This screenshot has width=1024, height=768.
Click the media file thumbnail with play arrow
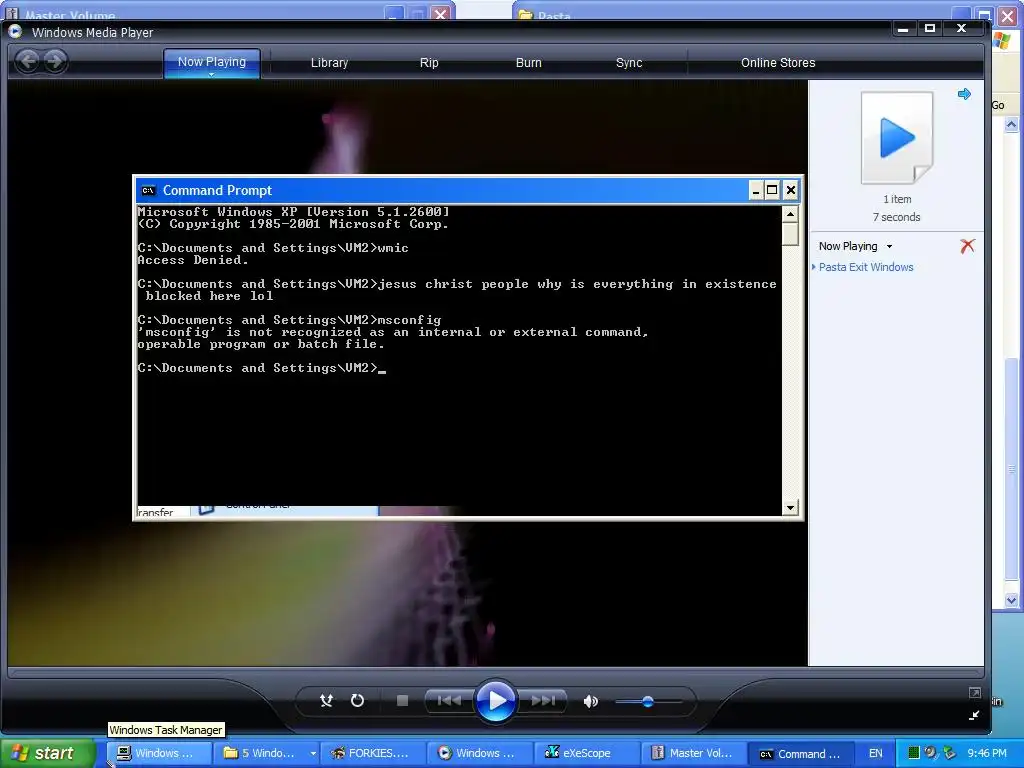point(897,138)
